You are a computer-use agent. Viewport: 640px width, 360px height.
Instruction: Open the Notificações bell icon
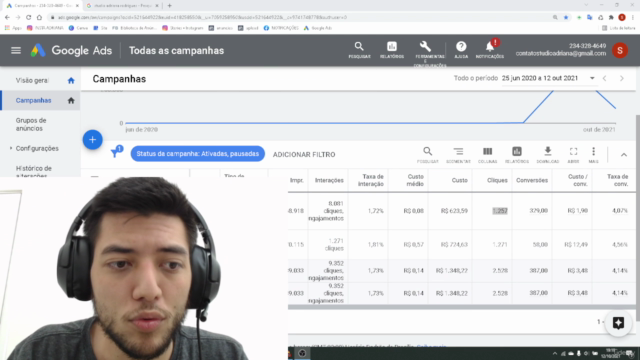[490, 50]
